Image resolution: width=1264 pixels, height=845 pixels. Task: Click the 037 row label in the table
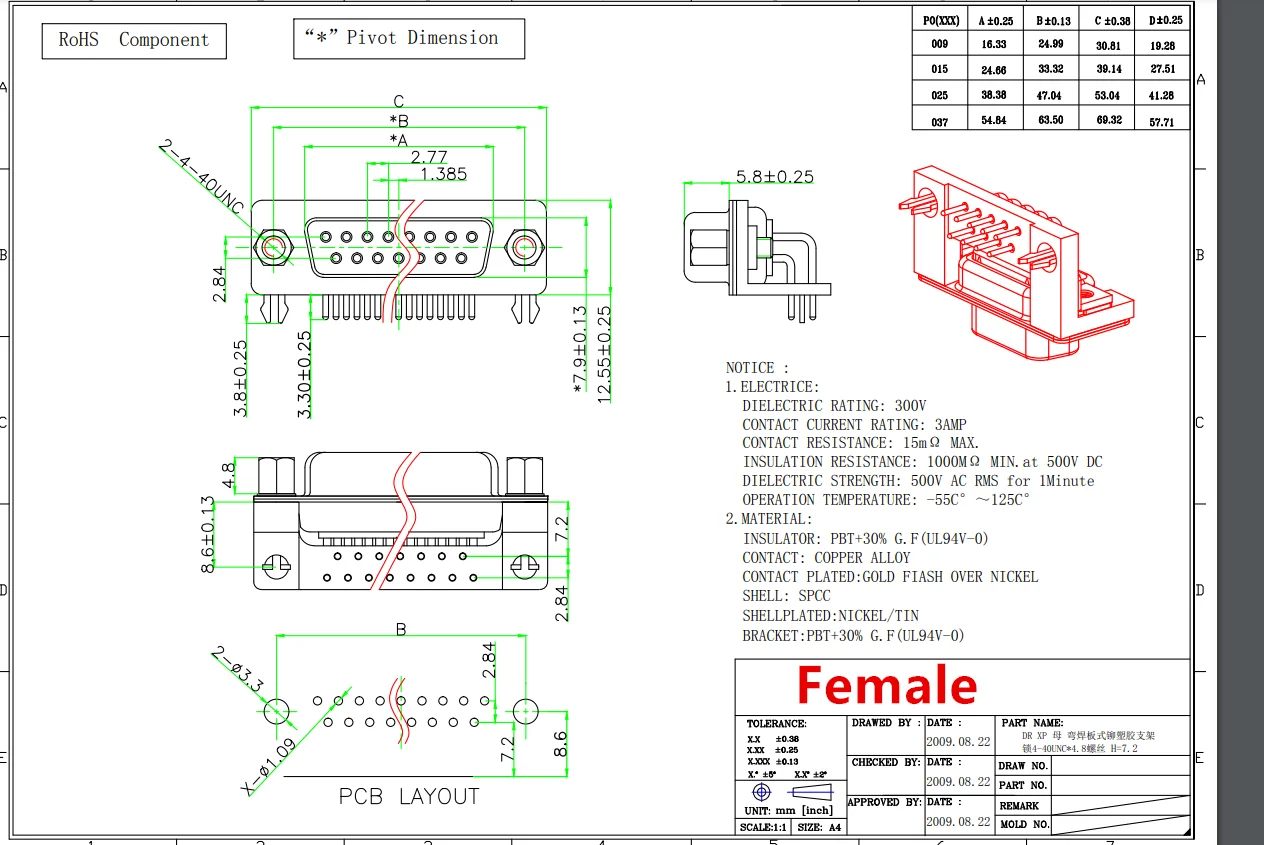(939, 122)
